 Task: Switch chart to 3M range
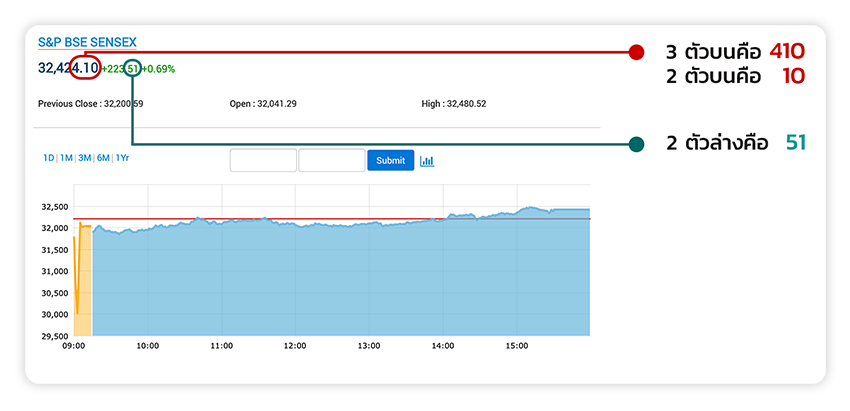[84, 158]
